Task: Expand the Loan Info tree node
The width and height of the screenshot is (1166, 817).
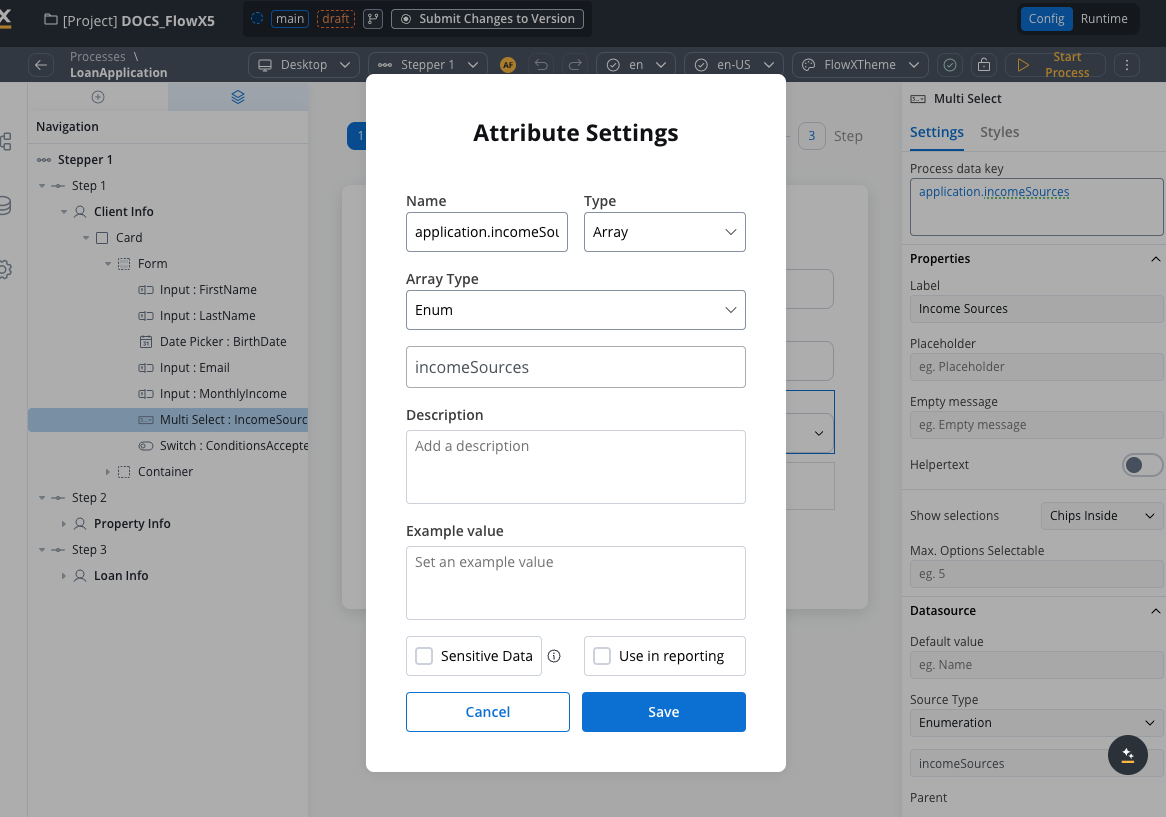Action: [x=63, y=576]
